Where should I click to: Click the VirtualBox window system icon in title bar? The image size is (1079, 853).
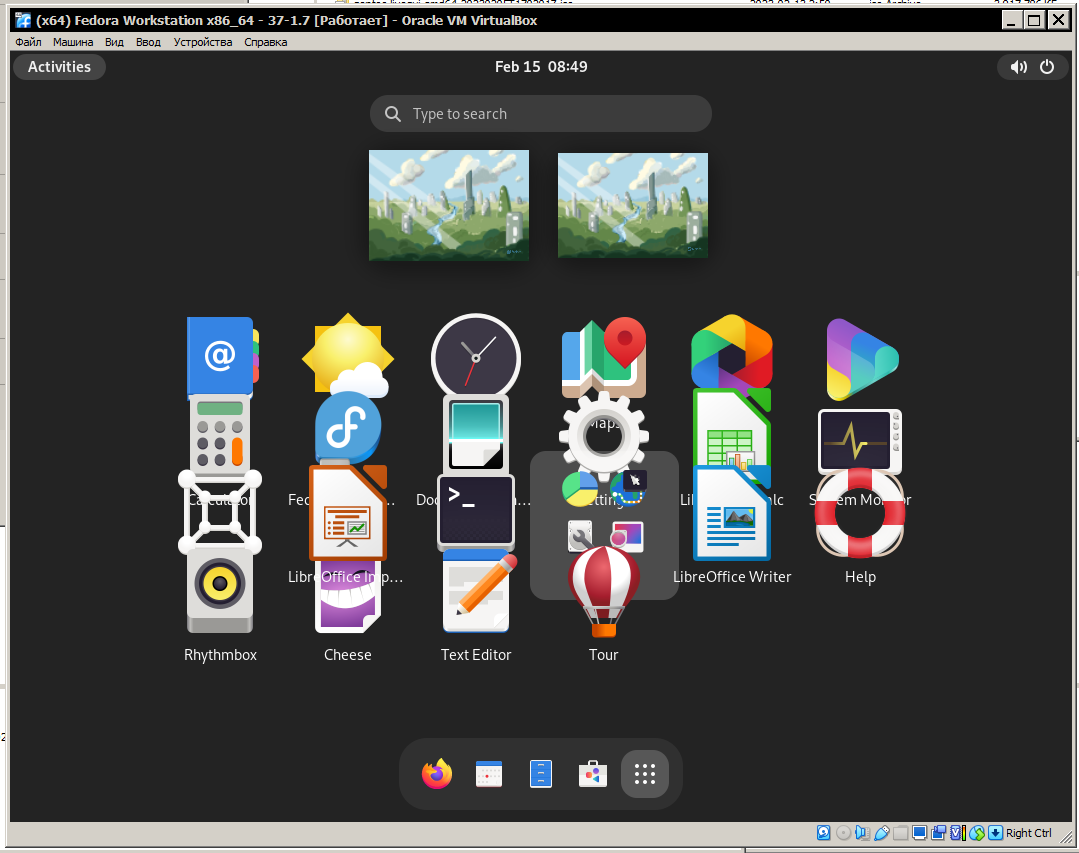point(23,20)
